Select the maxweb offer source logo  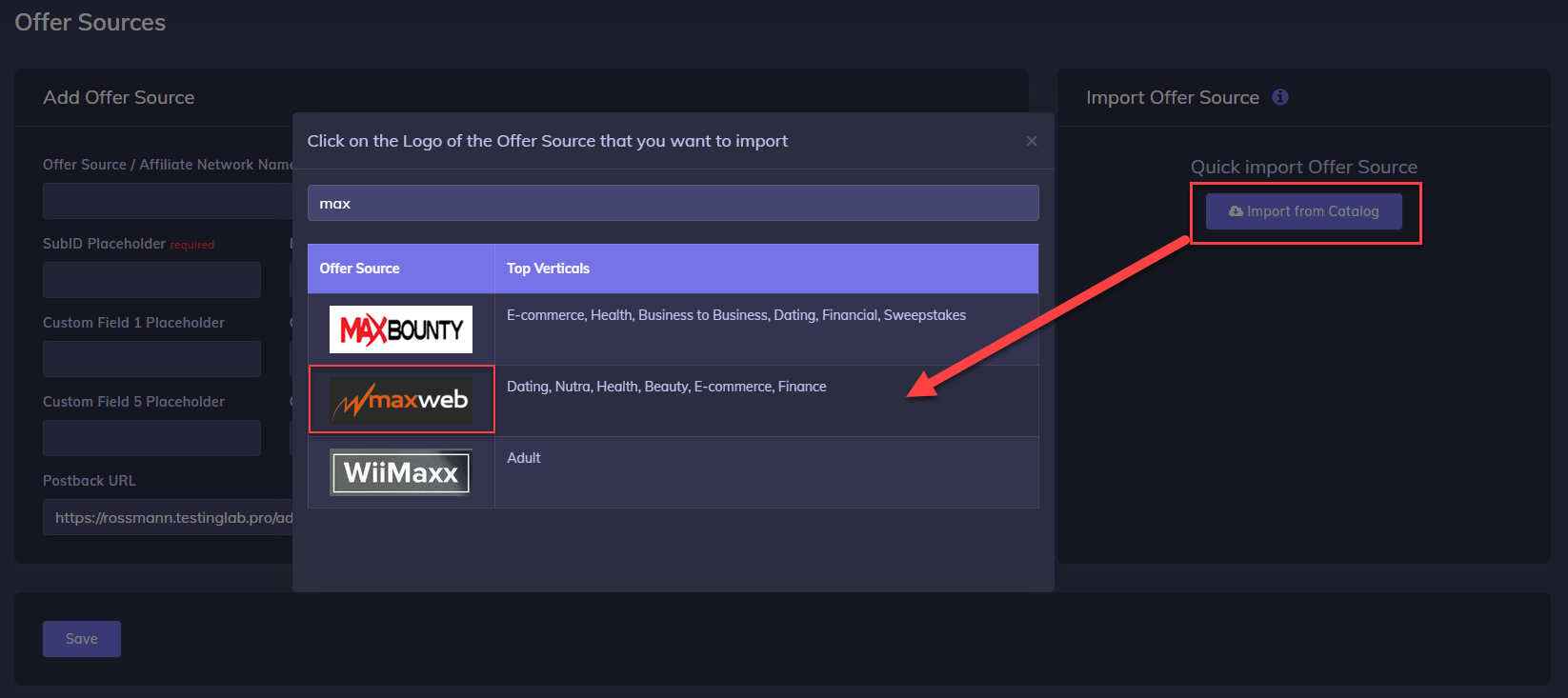point(401,400)
